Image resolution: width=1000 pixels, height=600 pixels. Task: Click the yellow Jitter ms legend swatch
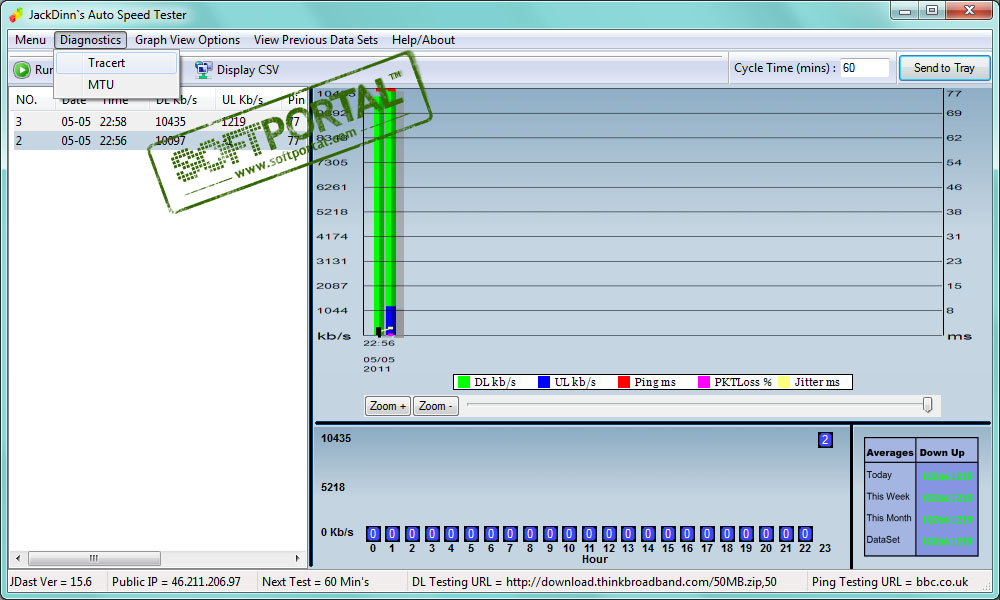784,382
